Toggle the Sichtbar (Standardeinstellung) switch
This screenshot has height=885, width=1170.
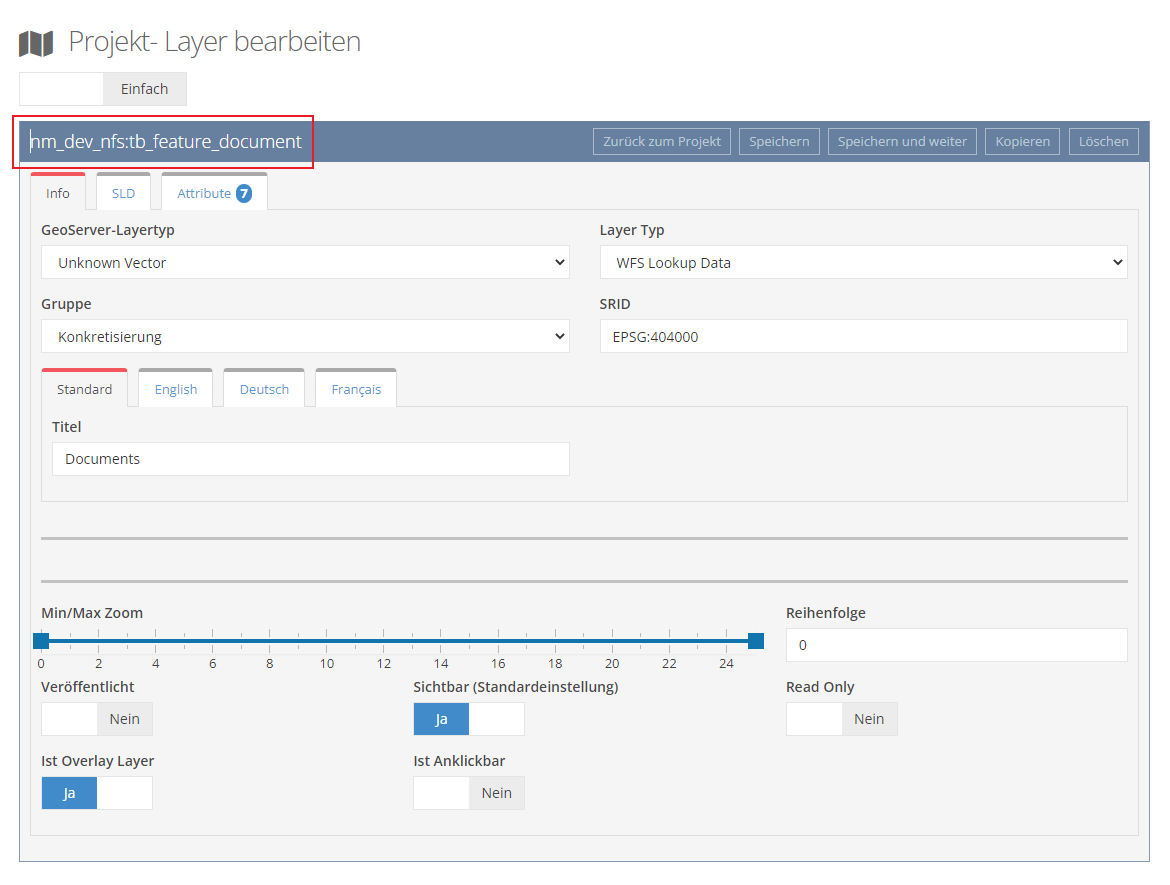[469, 719]
